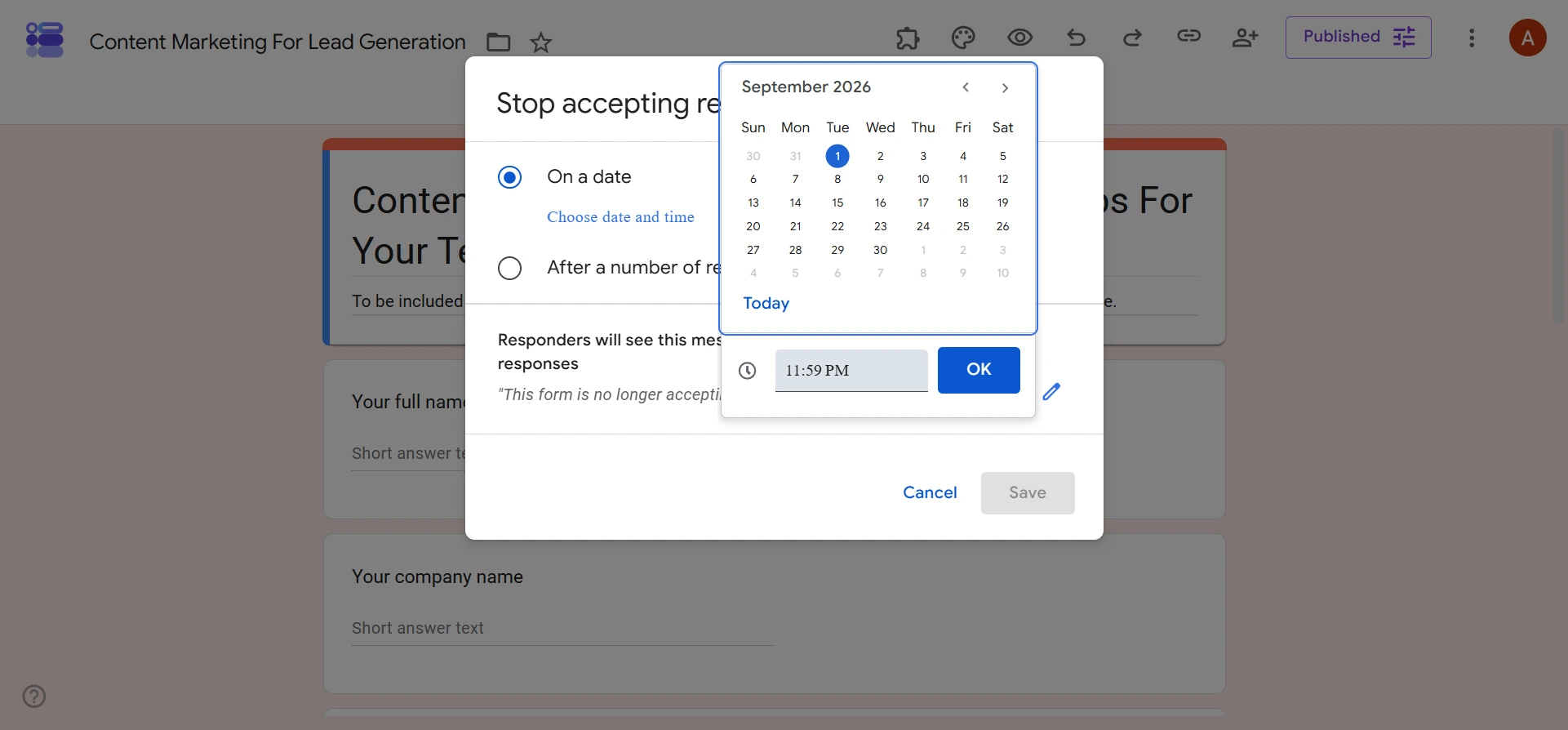Open the account avatar labeled A
The image size is (1568, 730).
(x=1527, y=38)
